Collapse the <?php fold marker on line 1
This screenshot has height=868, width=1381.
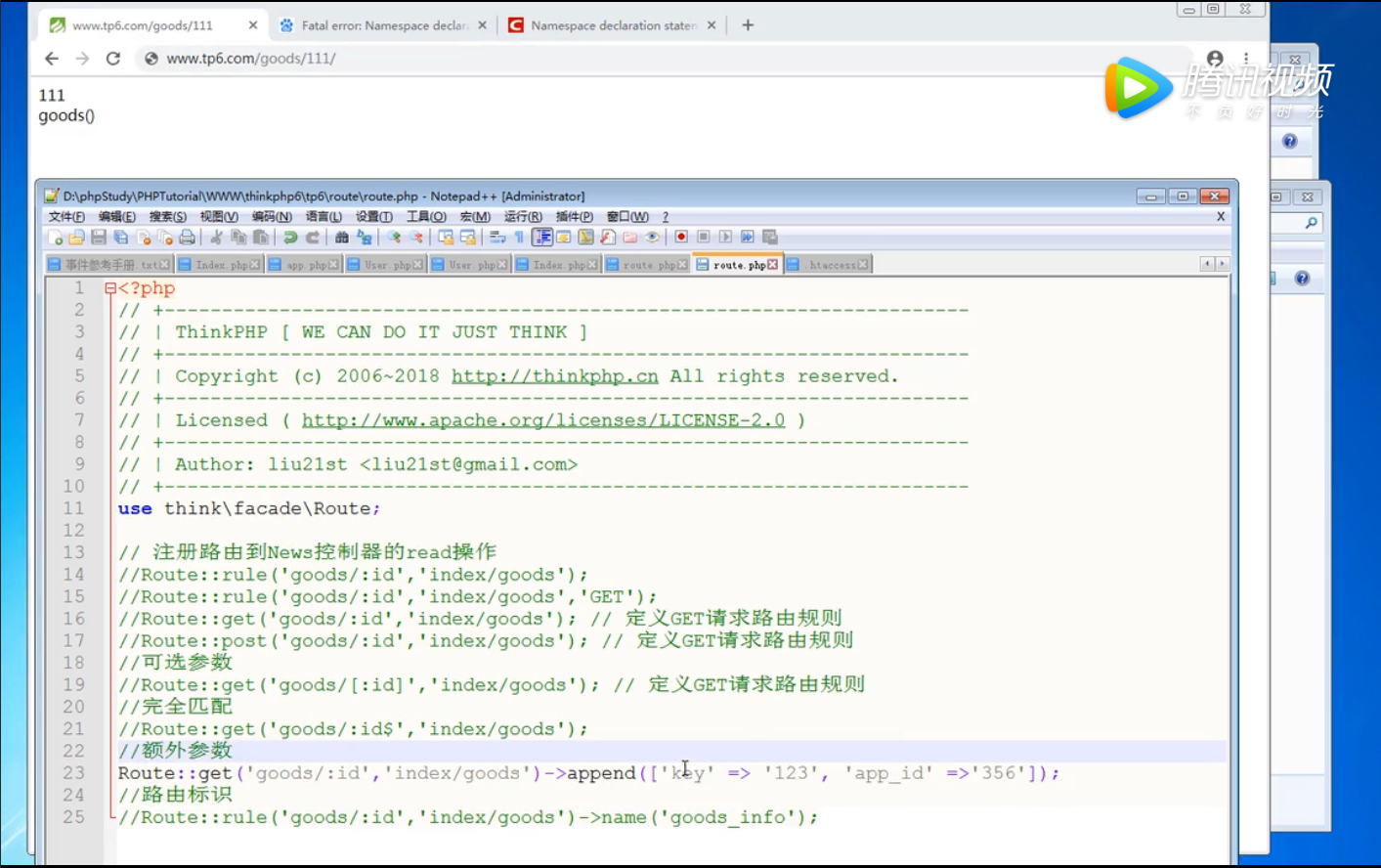(x=110, y=288)
